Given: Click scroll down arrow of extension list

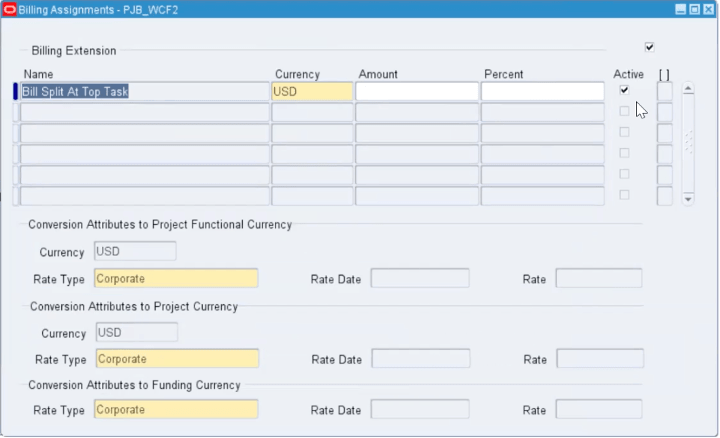Looking at the screenshot, I should tap(688, 199).
